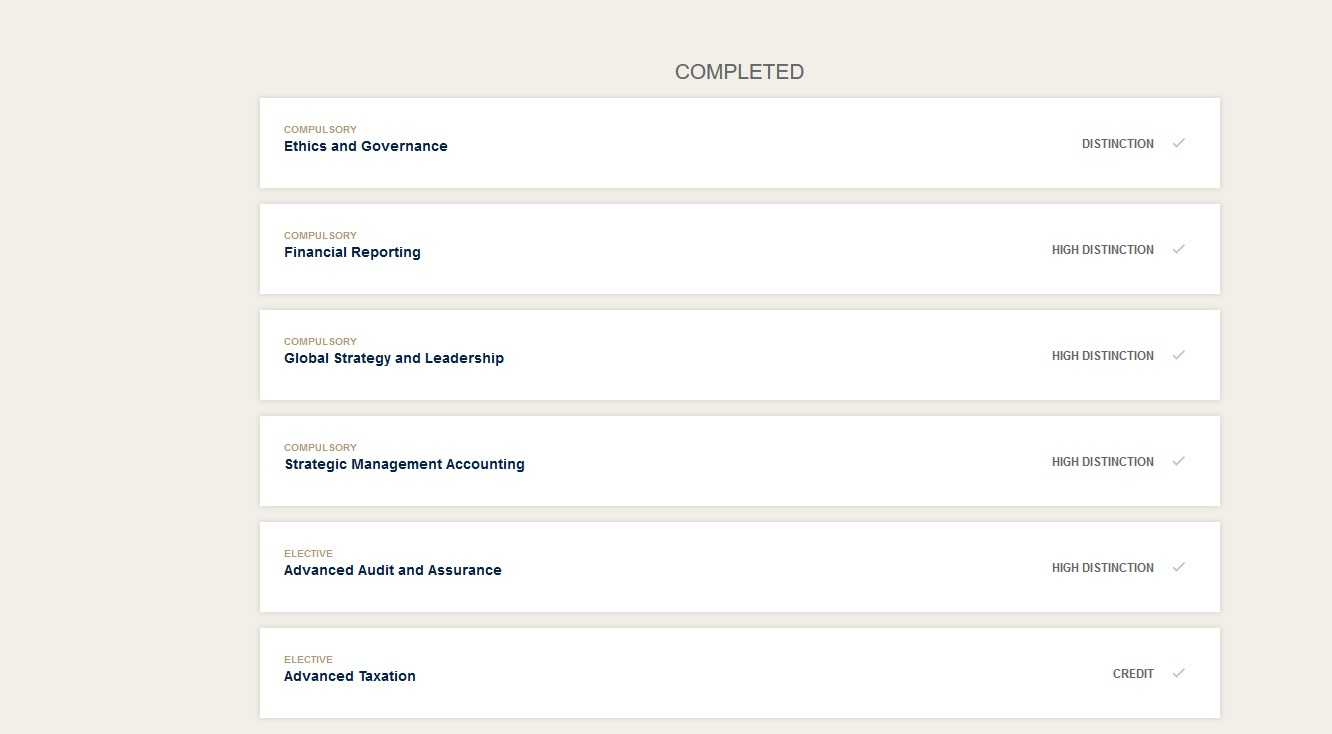
Task: Click the COMPULSORY label above Ethics and Governance
Action: 320,130
